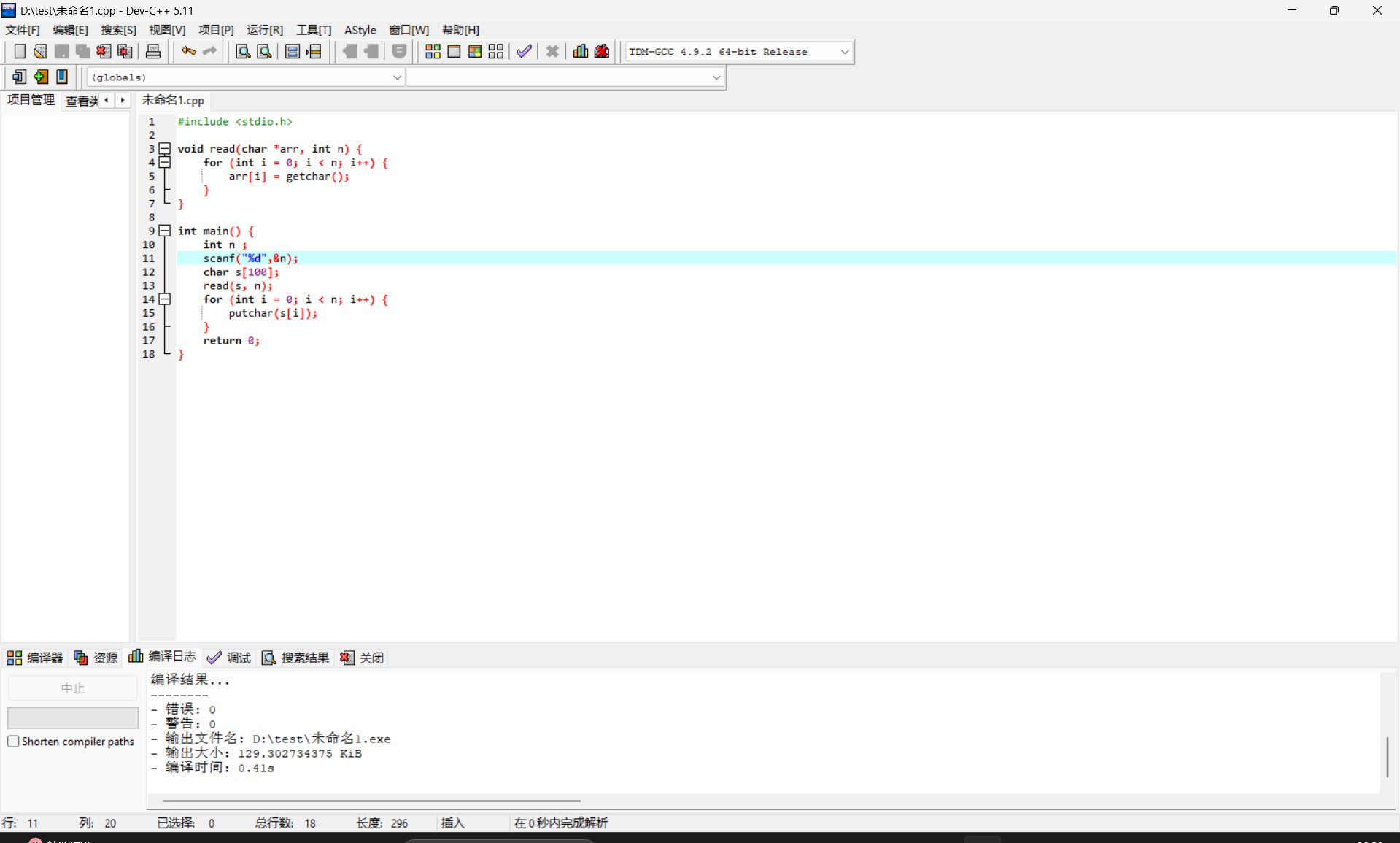Click the left tab-scroll arrow in sidebar
The width and height of the screenshot is (1400, 843).
pos(107,100)
